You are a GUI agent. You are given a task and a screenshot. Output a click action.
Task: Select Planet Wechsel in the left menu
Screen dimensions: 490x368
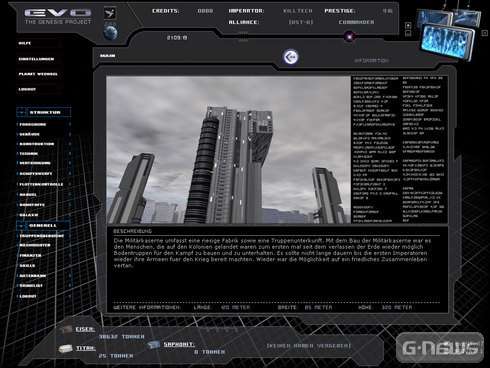coord(38,74)
